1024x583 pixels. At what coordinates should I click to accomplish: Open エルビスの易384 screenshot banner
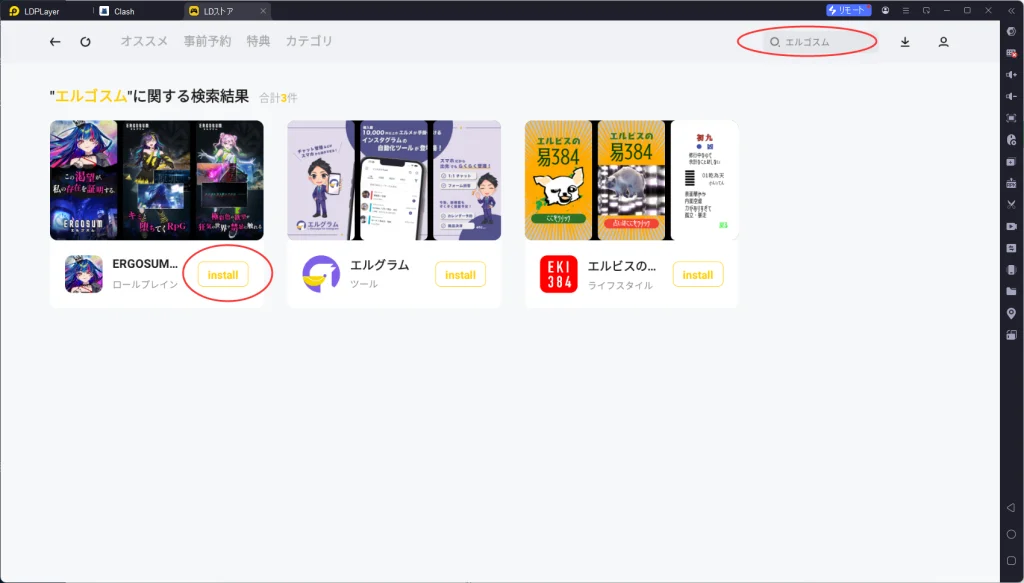[632, 180]
